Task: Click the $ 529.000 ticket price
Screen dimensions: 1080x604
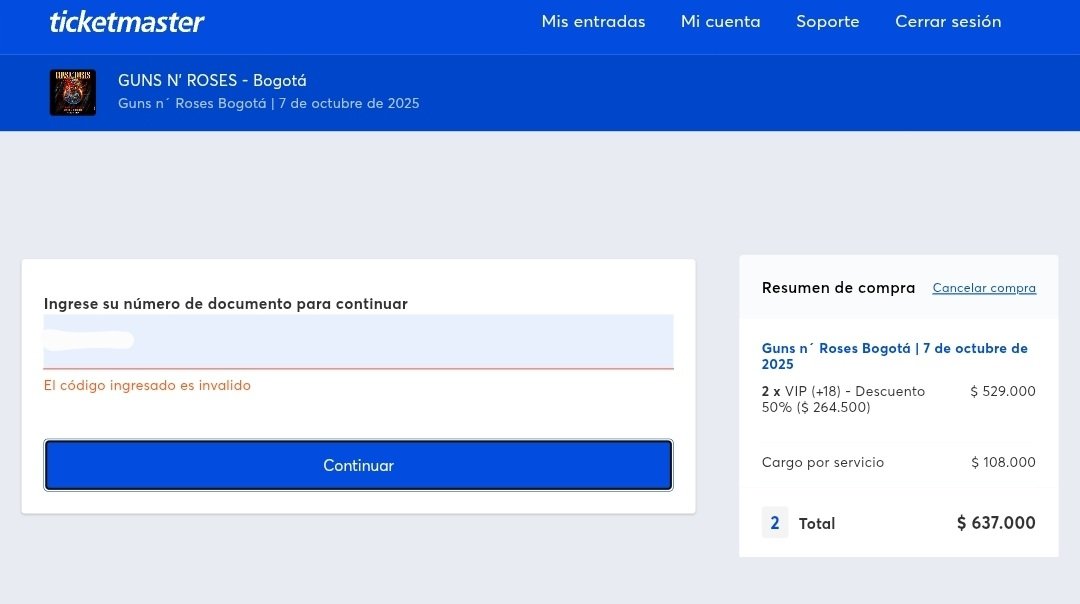Action: pyautogui.click(x=1002, y=391)
